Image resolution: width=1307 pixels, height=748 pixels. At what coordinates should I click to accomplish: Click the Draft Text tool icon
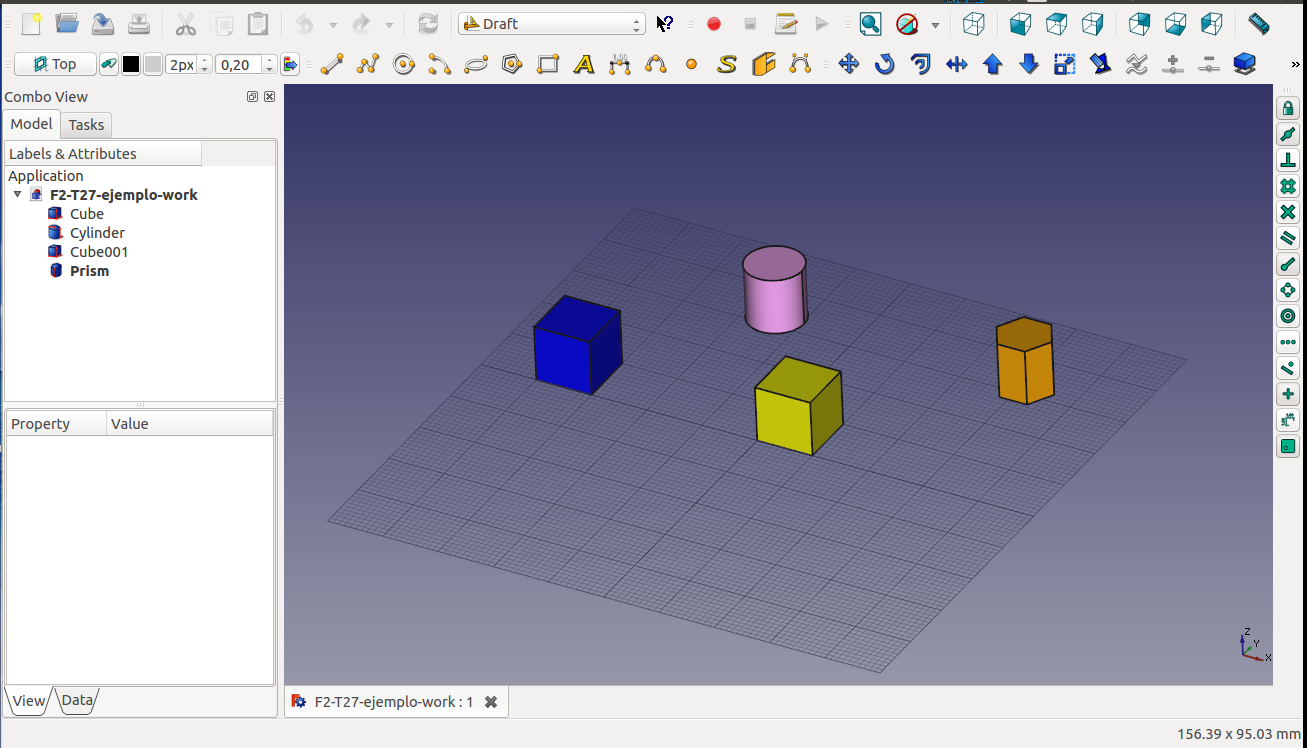(584, 65)
